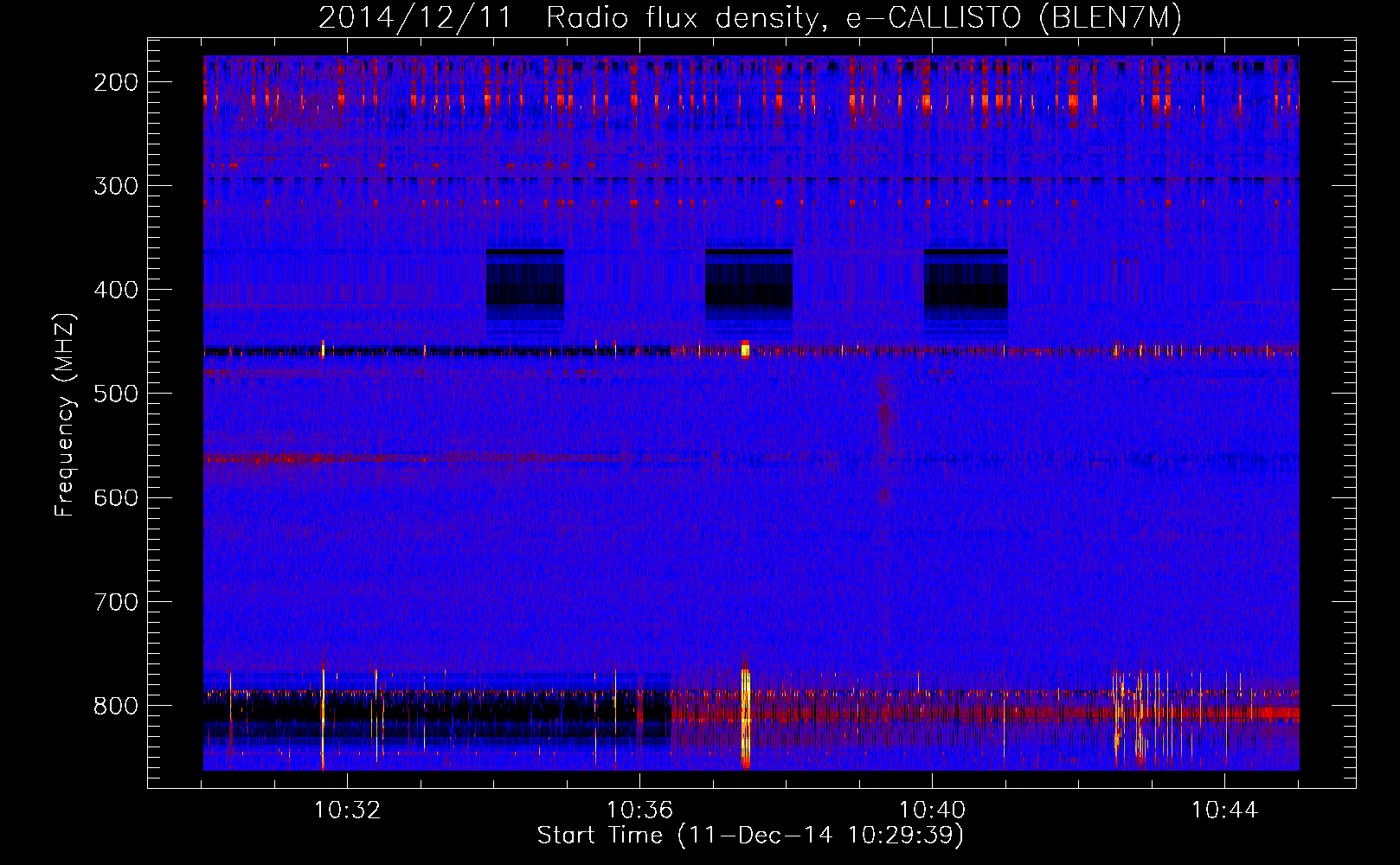Click the 400 frequency tick label

pyautogui.click(x=115, y=290)
